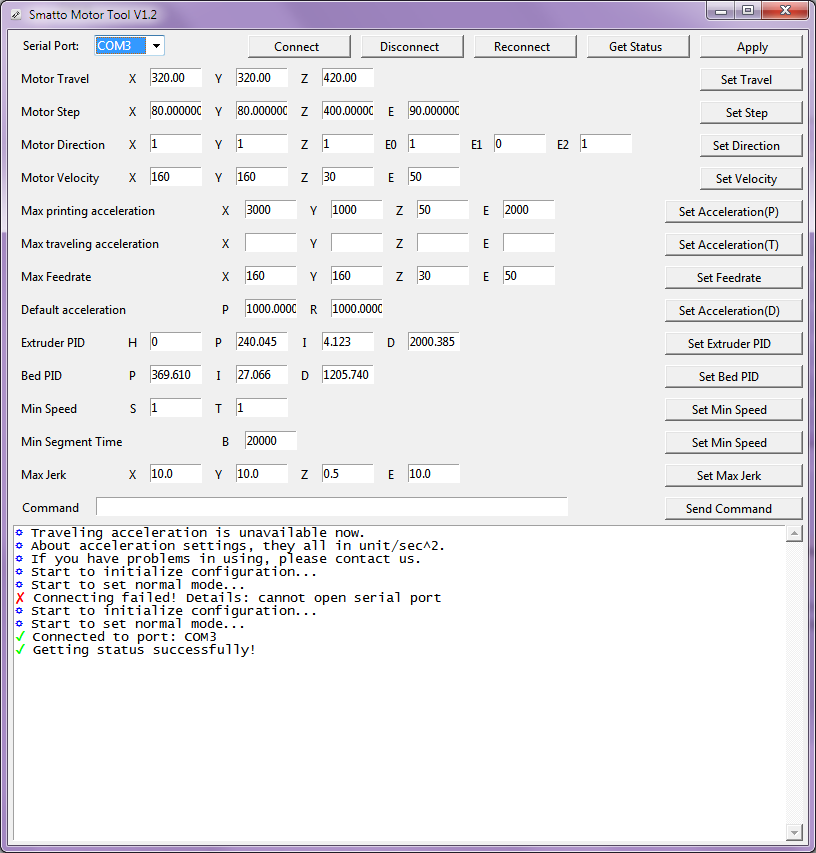Click Motor Step E field 90.000000
816x853 pixels.
point(434,111)
